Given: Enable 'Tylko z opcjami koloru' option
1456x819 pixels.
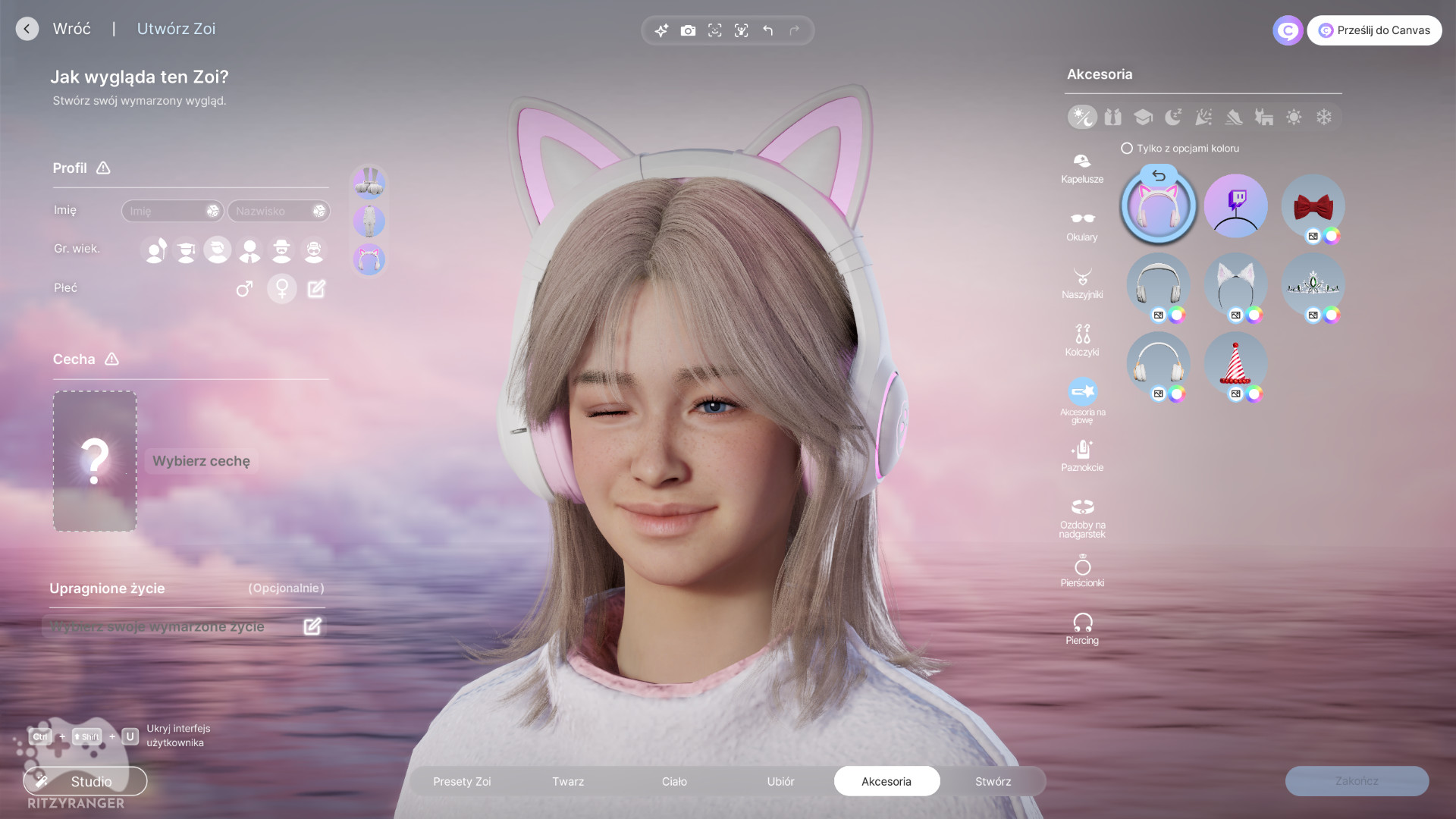Looking at the screenshot, I should 1127,149.
